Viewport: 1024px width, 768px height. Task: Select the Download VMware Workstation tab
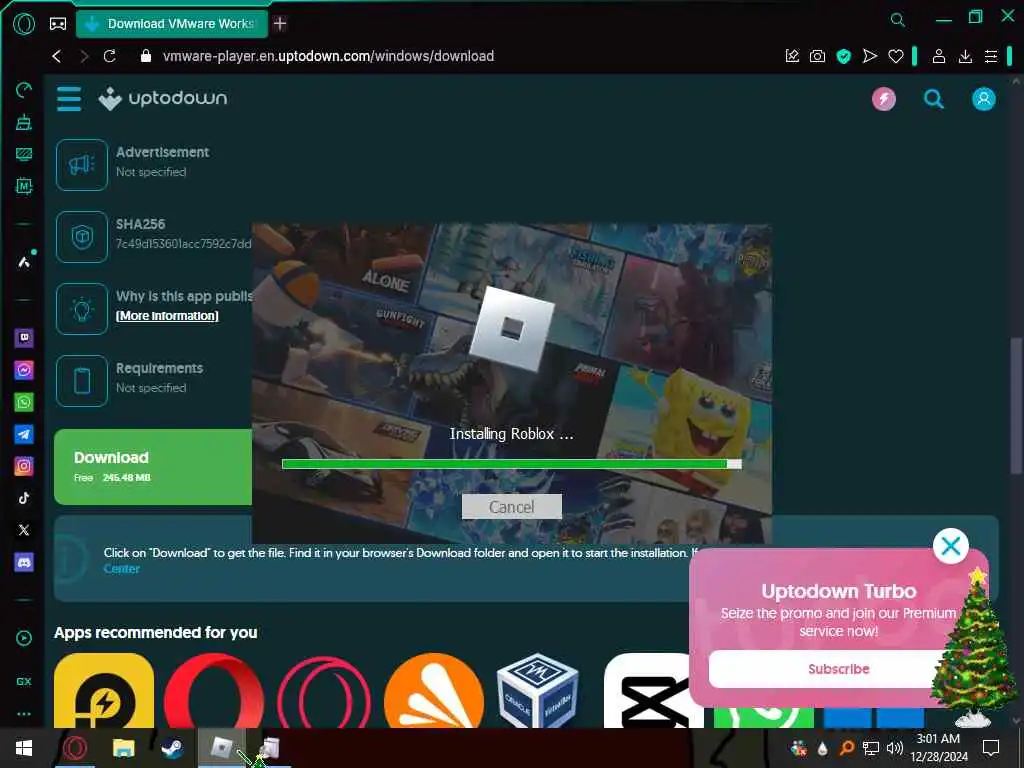pos(172,24)
